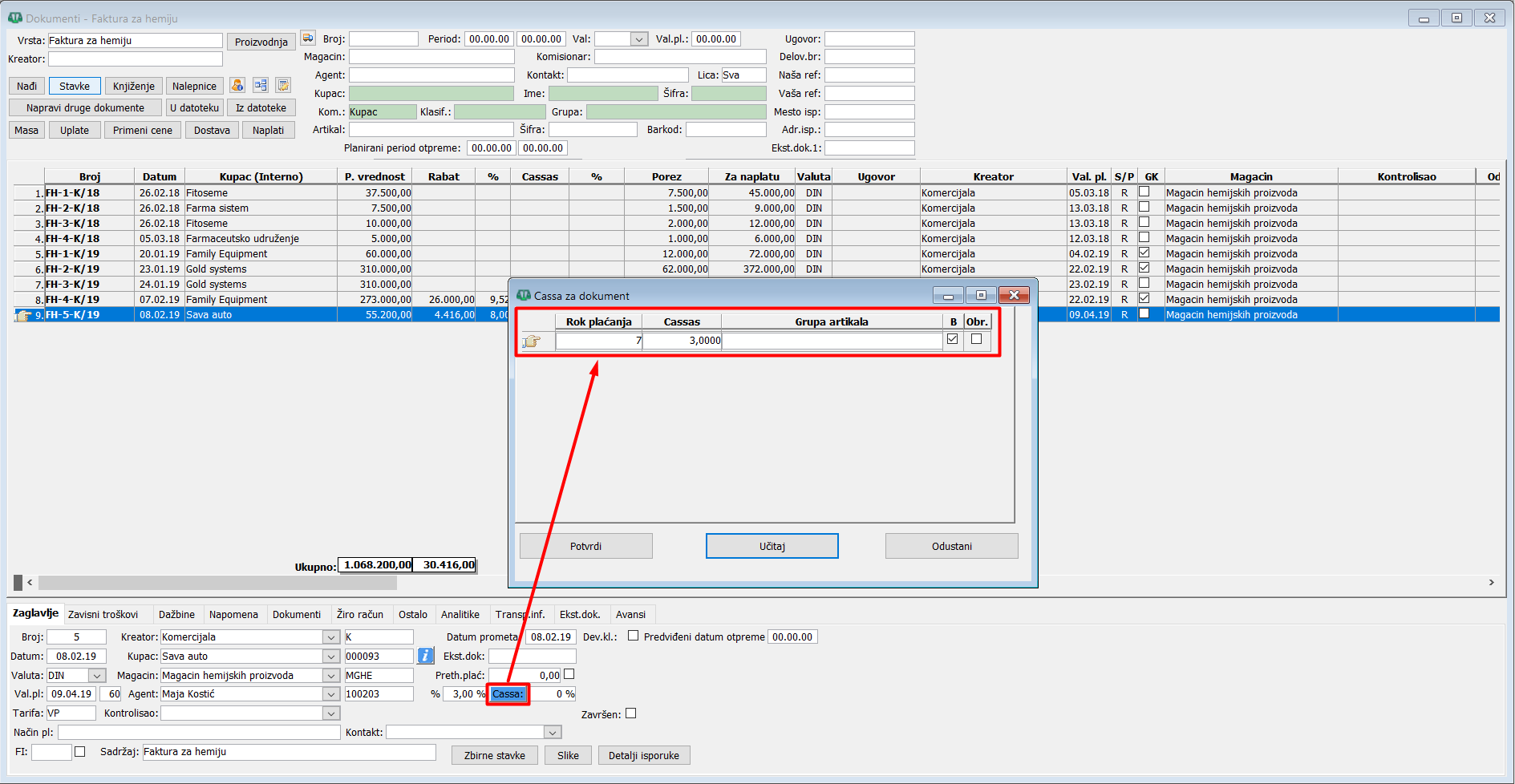Toggle the Obr. checkbox in Cassa dialog
Viewport: 1515px width, 784px height.
click(976, 339)
